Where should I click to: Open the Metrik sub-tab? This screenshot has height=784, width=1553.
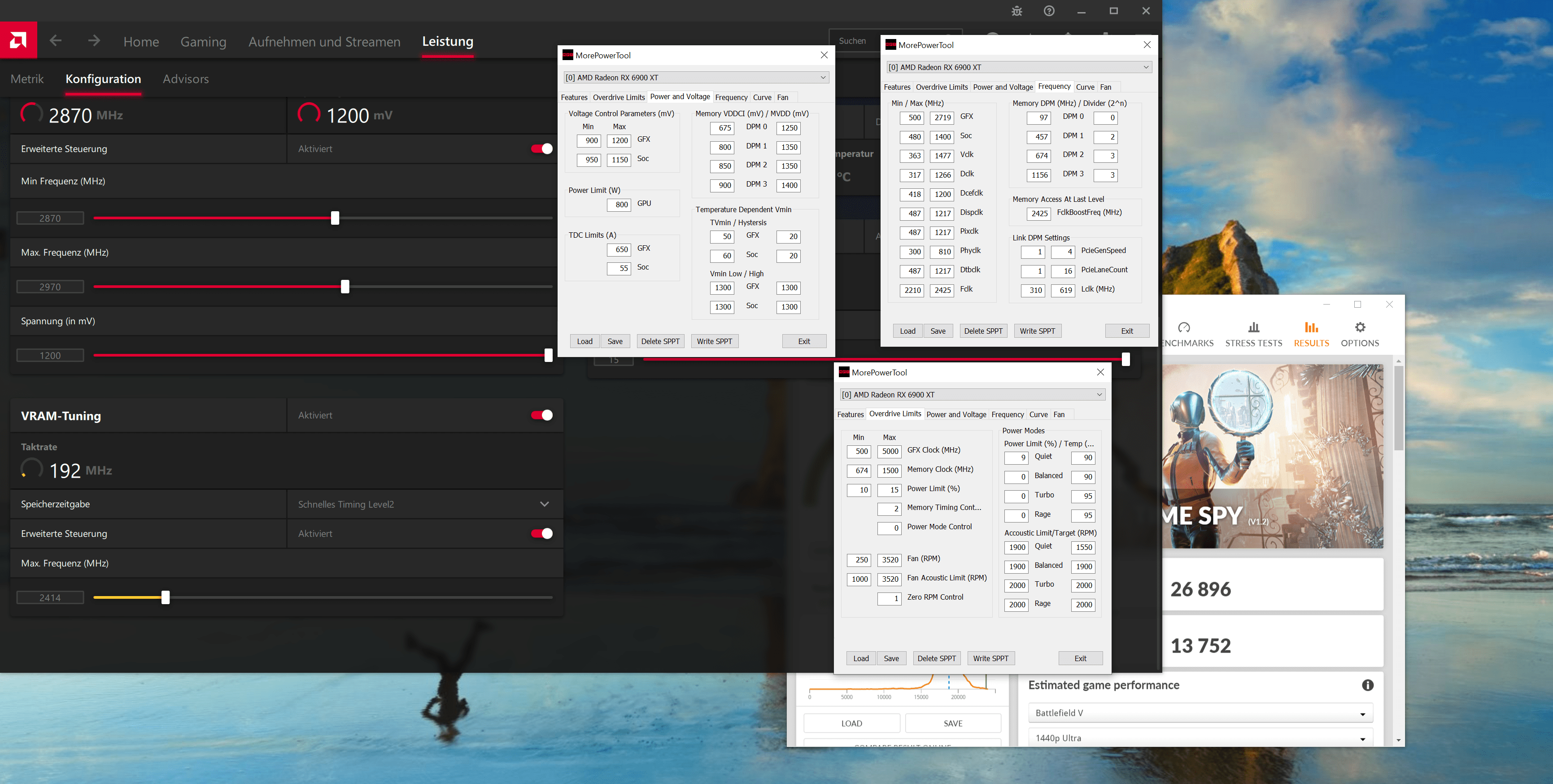(27, 79)
